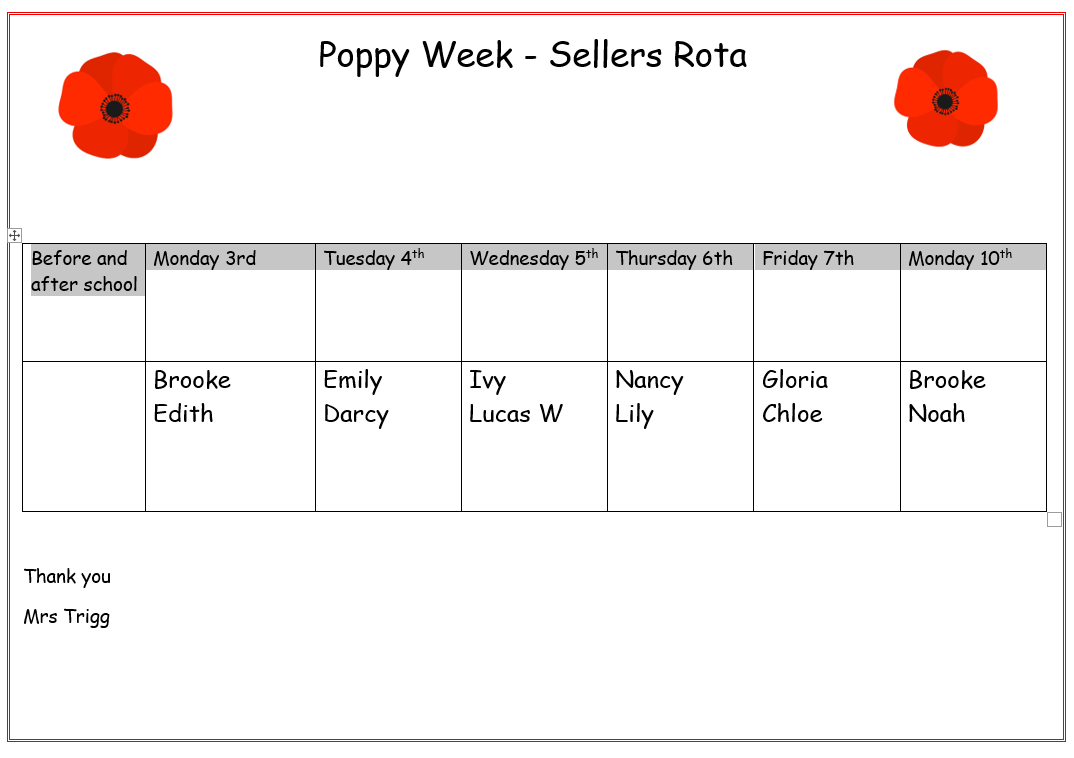Place cursor on Lucas W
1074x758 pixels.
pos(516,414)
